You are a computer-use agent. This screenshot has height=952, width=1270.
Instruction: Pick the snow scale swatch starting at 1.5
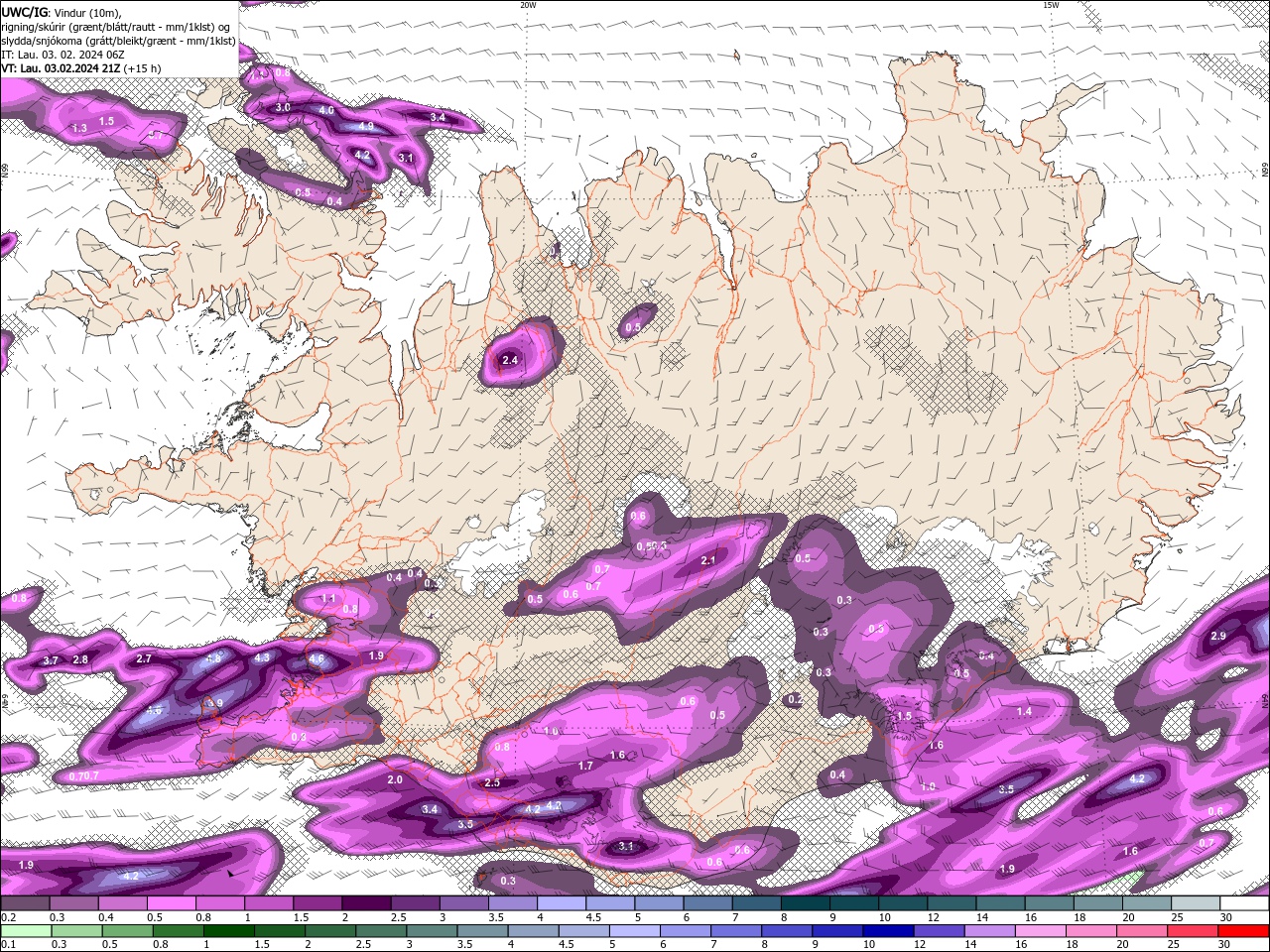click(x=317, y=903)
